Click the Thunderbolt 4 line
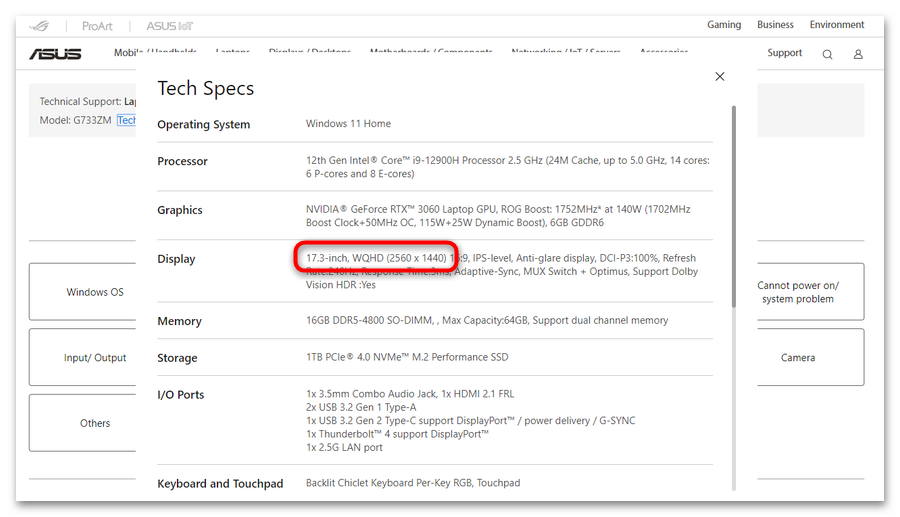 [397, 434]
